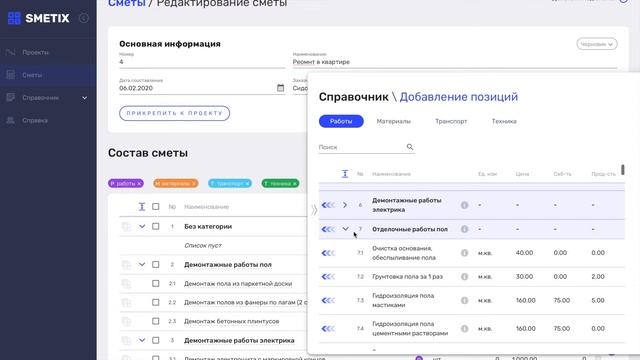640x360 pixels.
Task: Add Гидроизоляция пола мастиками to estimate
Action: (328, 300)
